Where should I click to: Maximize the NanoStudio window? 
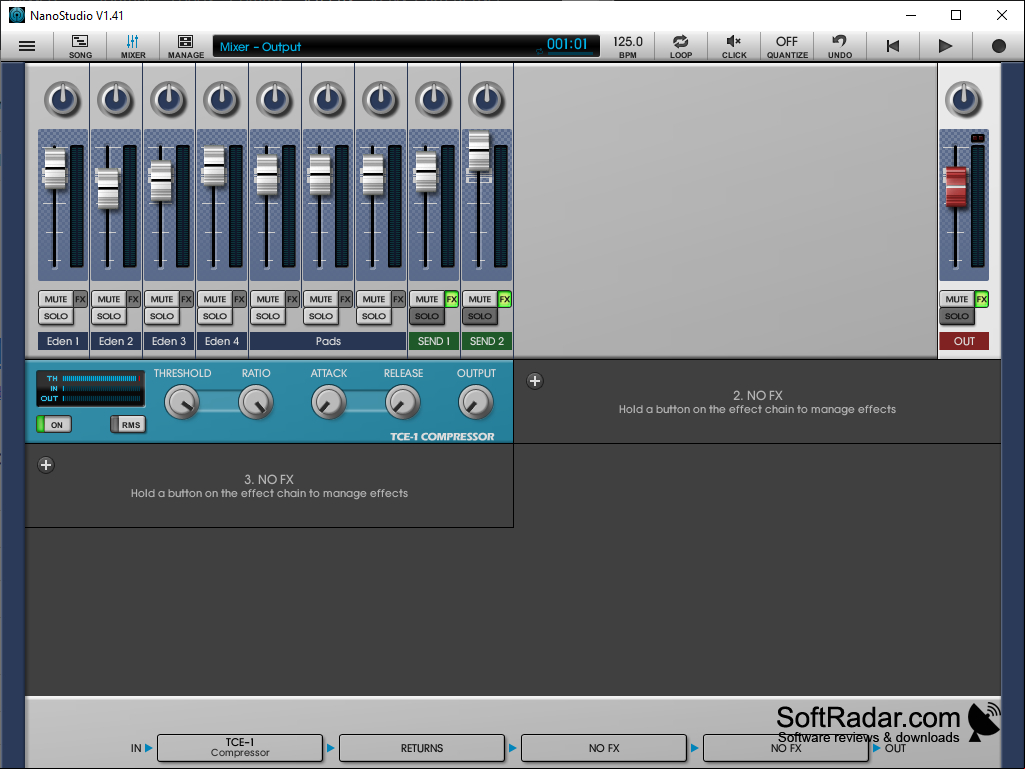point(956,15)
